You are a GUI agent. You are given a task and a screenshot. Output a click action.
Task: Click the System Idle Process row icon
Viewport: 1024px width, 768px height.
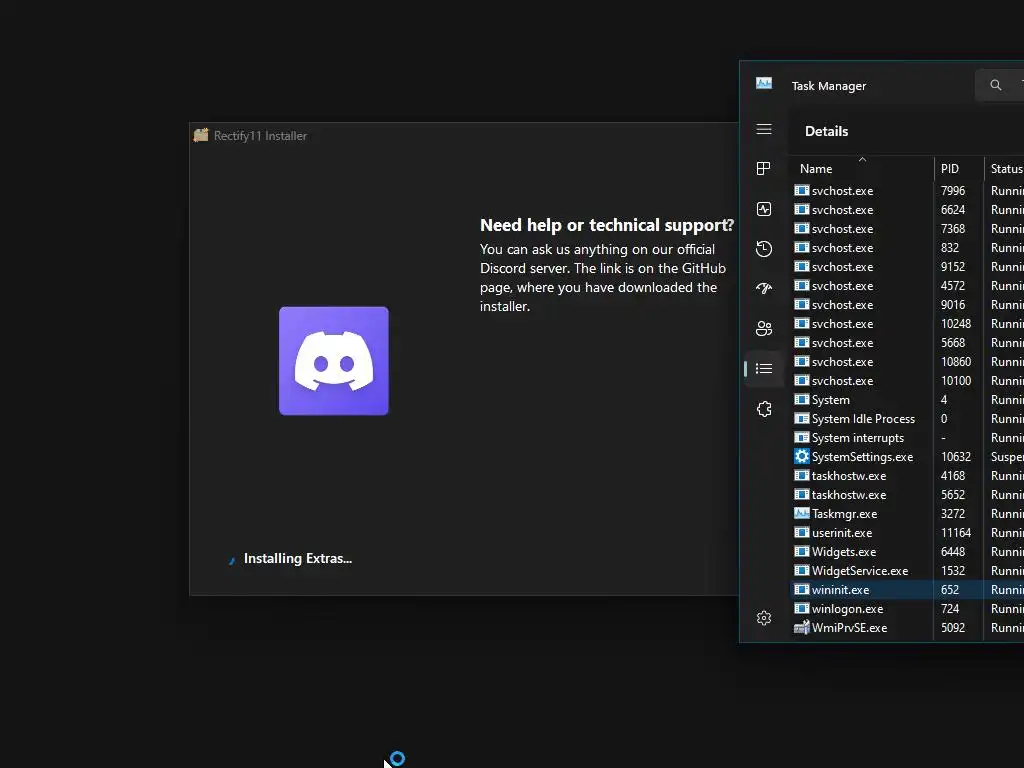pyautogui.click(x=801, y=419)
